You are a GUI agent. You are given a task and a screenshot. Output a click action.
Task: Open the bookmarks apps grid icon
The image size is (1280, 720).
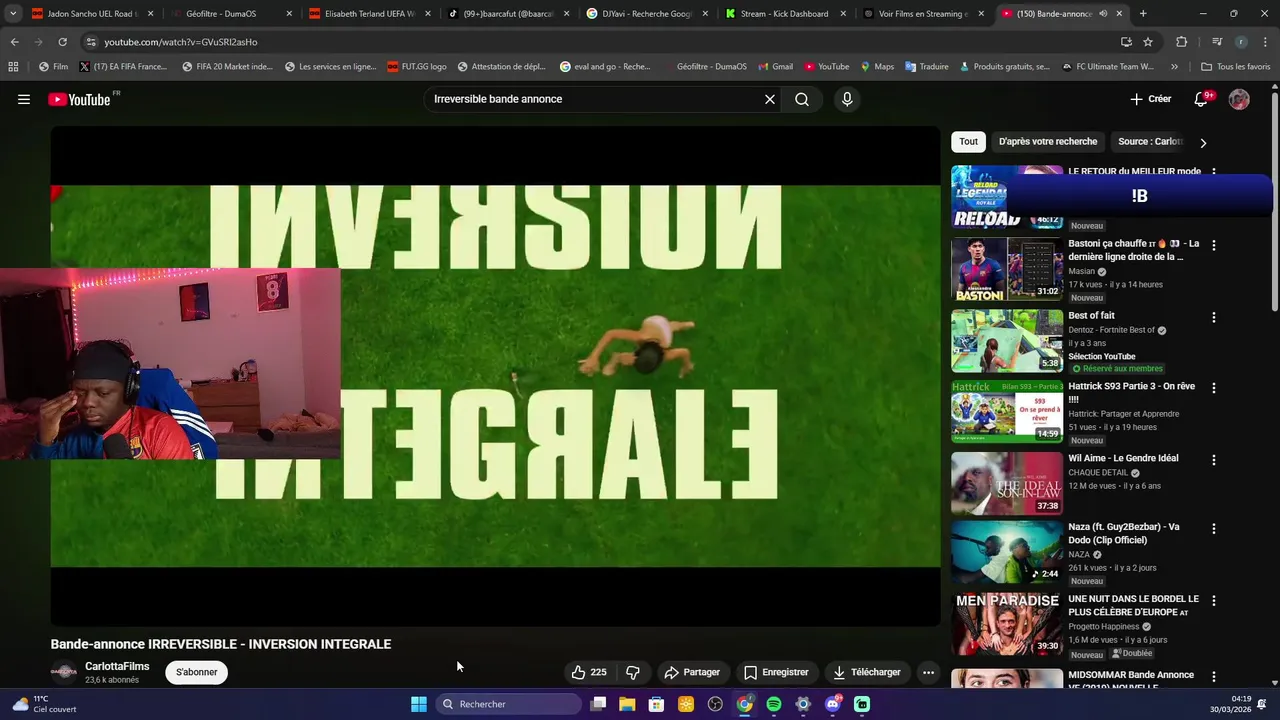tap(13, 66)
